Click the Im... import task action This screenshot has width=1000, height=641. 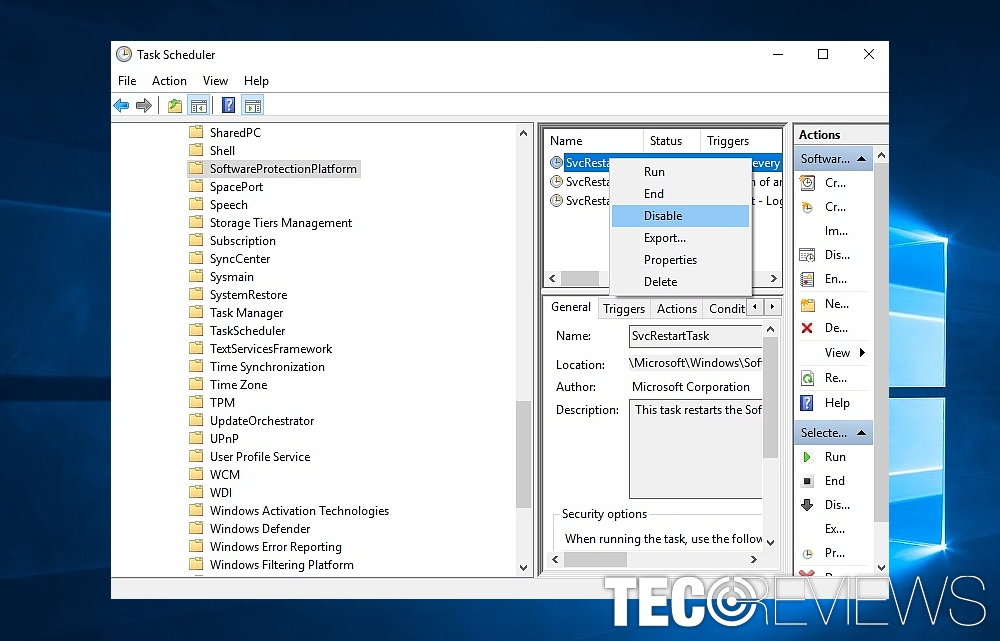click(836, 231)
